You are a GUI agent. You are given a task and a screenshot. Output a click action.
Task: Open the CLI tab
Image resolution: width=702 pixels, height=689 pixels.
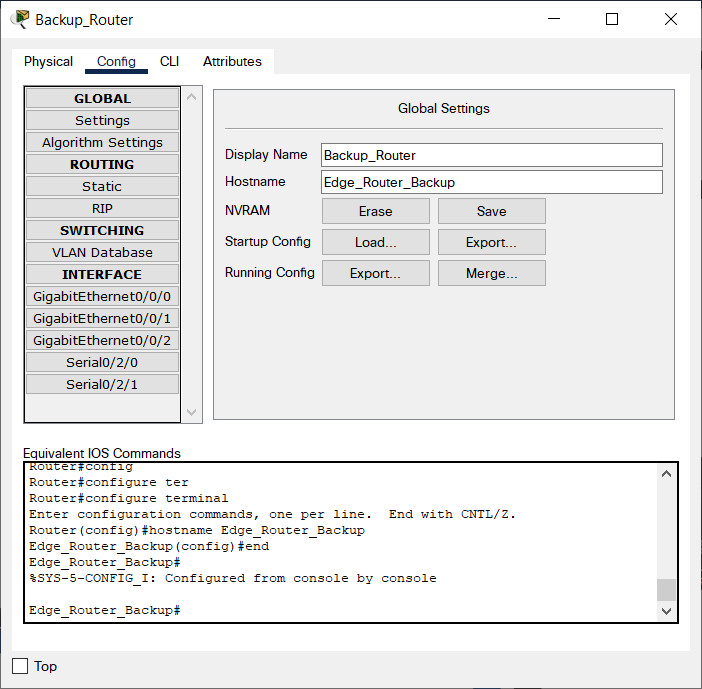pos(169,61)
